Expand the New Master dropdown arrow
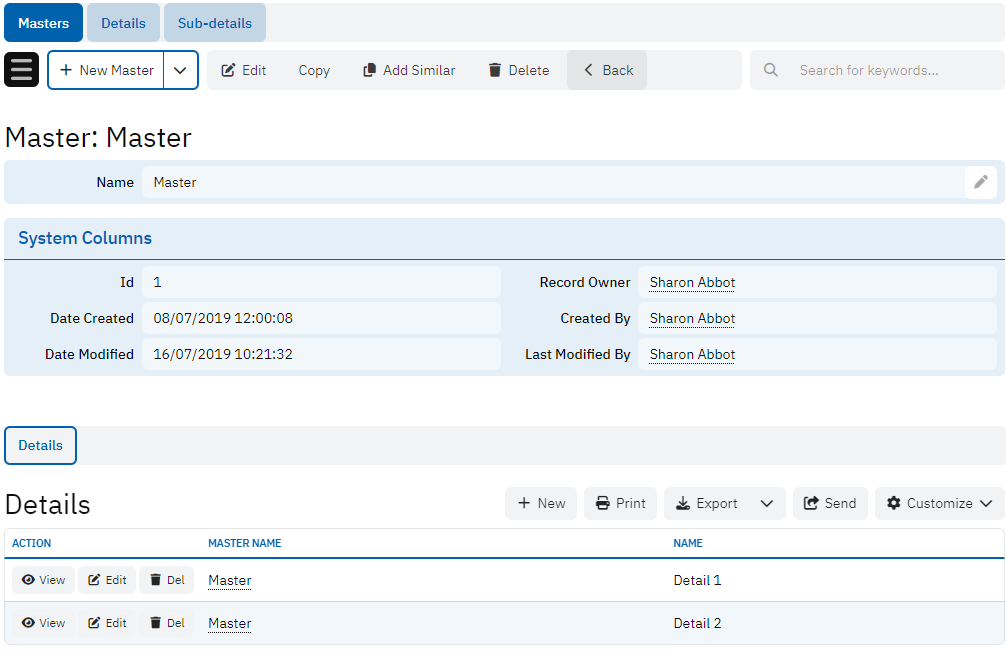The image size is (1006, 653). click(x=180, y=70)
